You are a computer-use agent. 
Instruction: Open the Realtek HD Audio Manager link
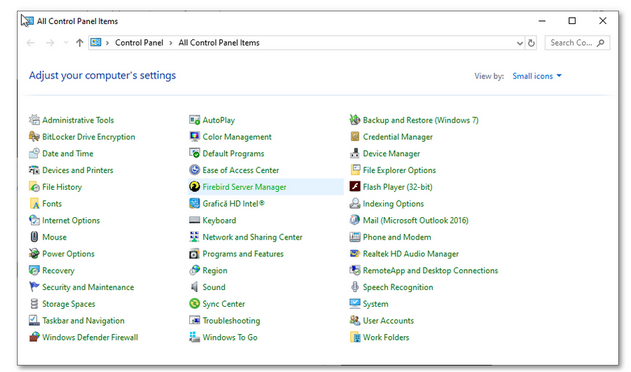click(x=410, y=254)
